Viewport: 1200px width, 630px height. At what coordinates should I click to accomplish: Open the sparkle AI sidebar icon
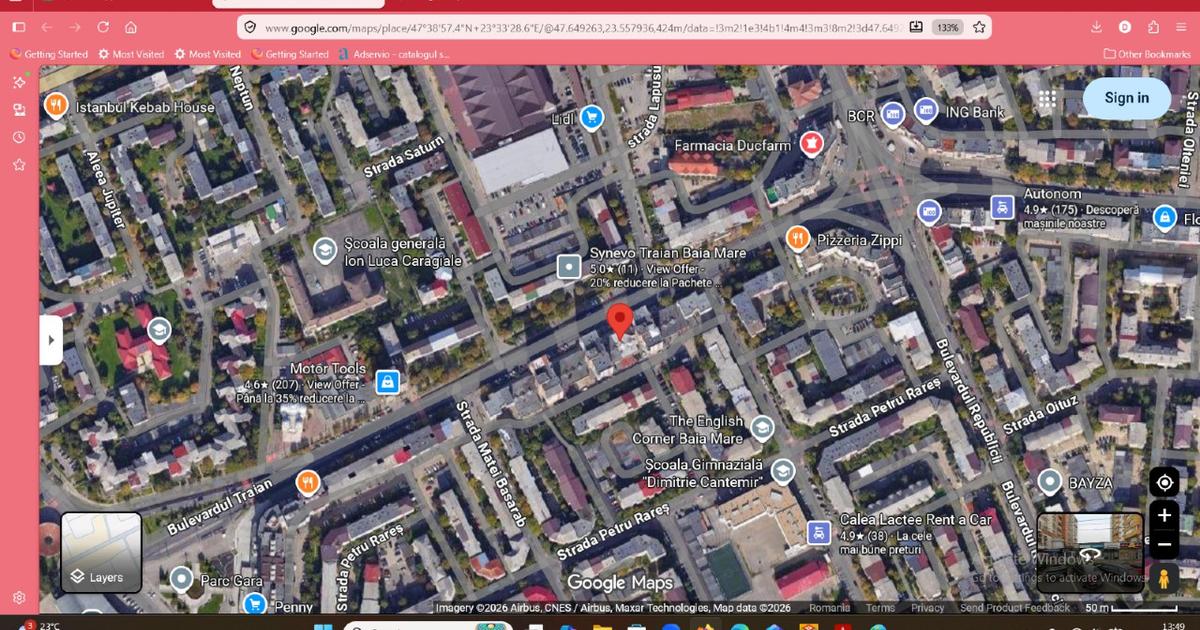tap(19, 82)
